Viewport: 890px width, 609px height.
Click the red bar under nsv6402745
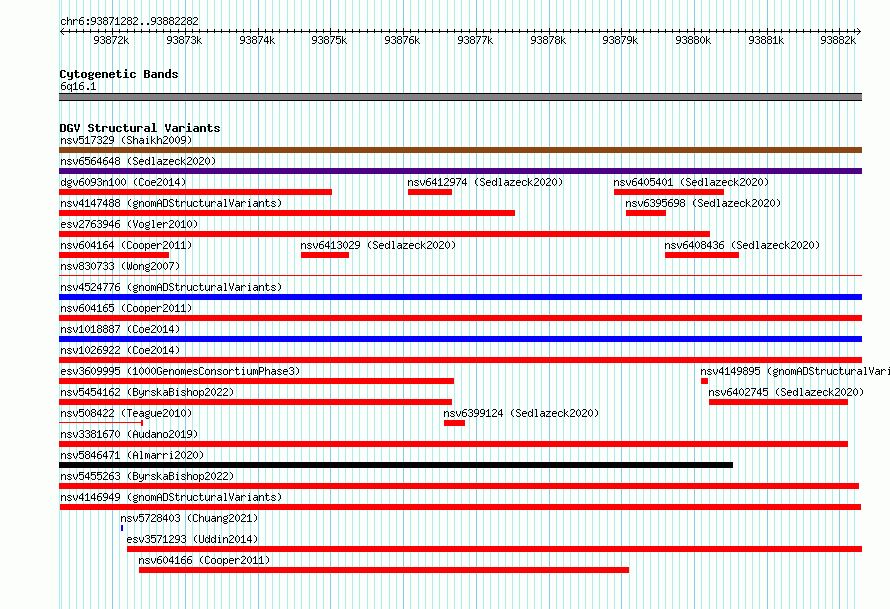[778, 402]
